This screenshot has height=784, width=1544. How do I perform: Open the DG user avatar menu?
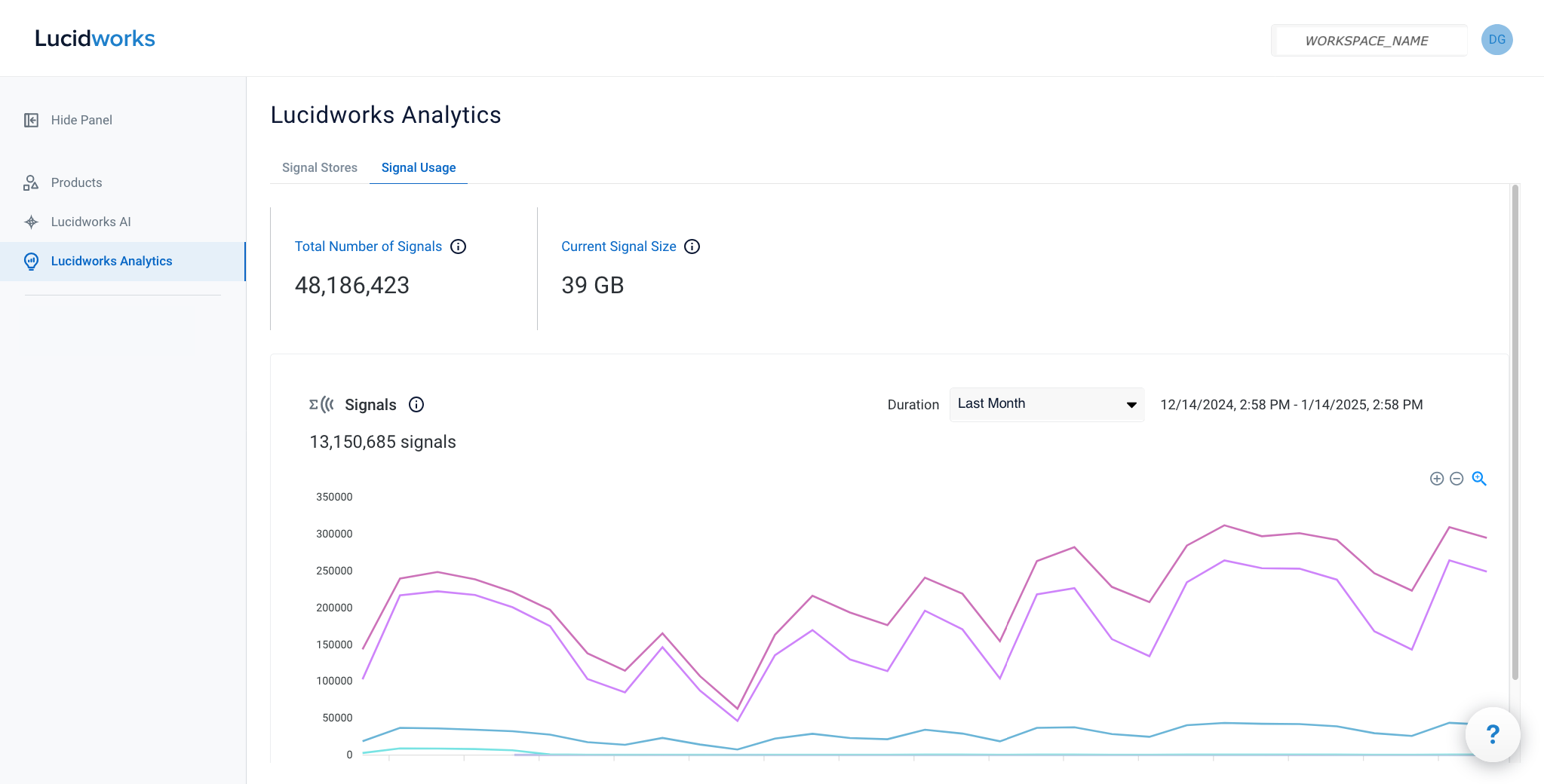pyautogui.click(x=1496, y=40)
